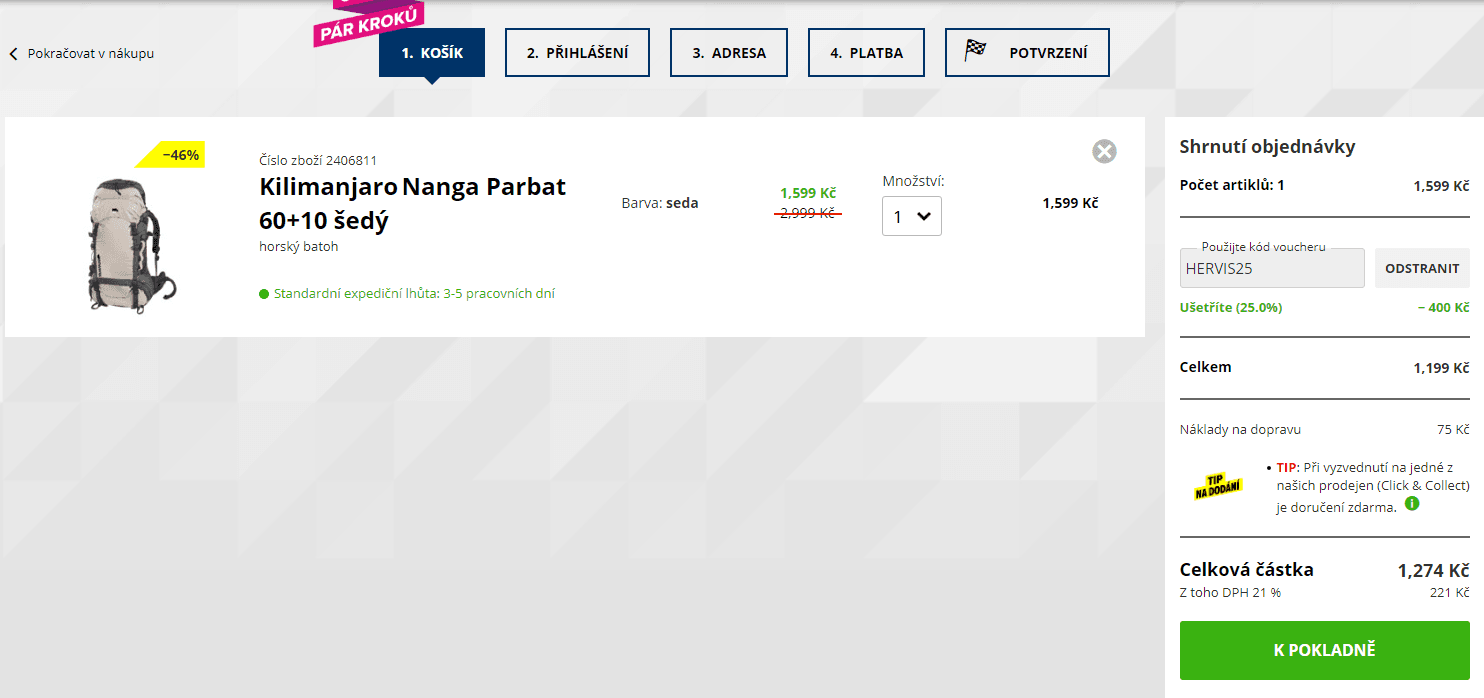Focus the voucher code field with HERVIS25
Screen dimensions: 1484x698
coord(1272,268)
